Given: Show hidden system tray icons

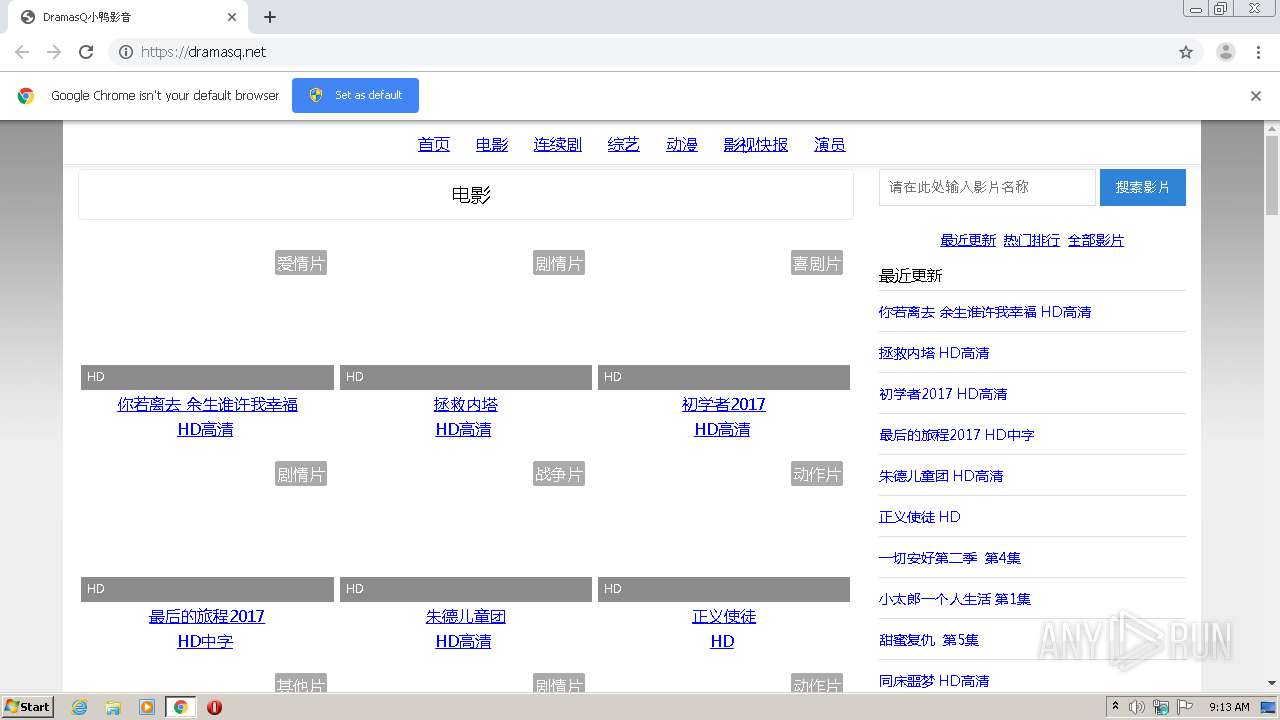Looking at the screenshot, I should point(1115,706).
